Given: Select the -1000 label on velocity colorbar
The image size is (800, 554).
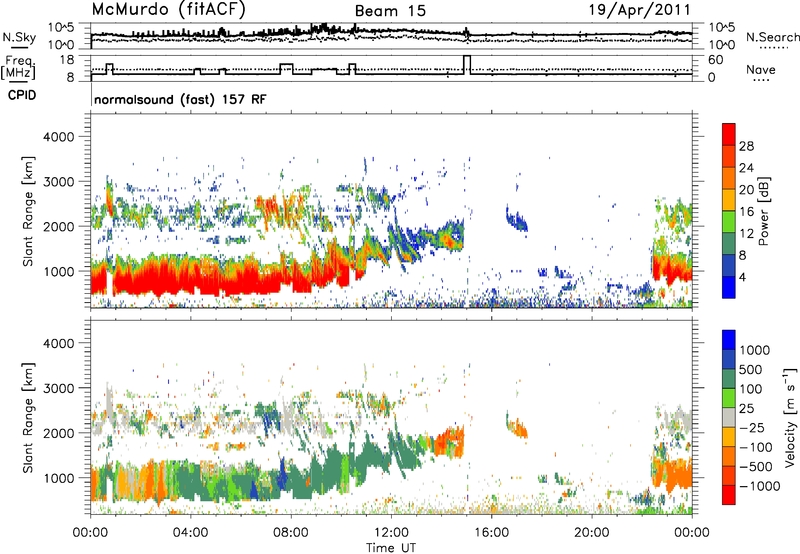Looking at the screenshot, I should 760,486.
